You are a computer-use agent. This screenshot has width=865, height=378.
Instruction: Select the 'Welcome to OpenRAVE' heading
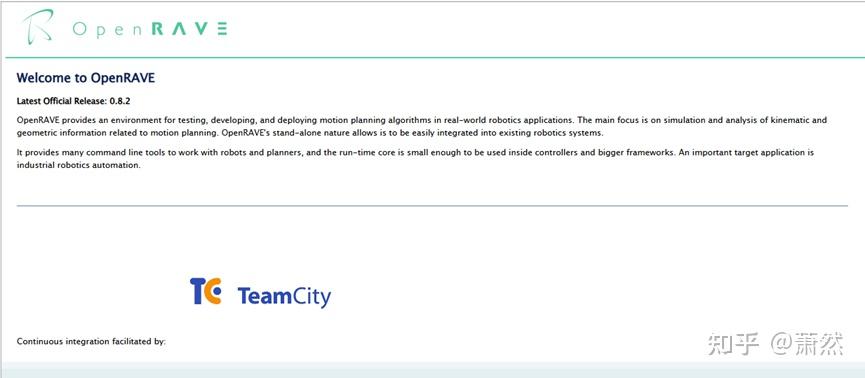point(86,78)
